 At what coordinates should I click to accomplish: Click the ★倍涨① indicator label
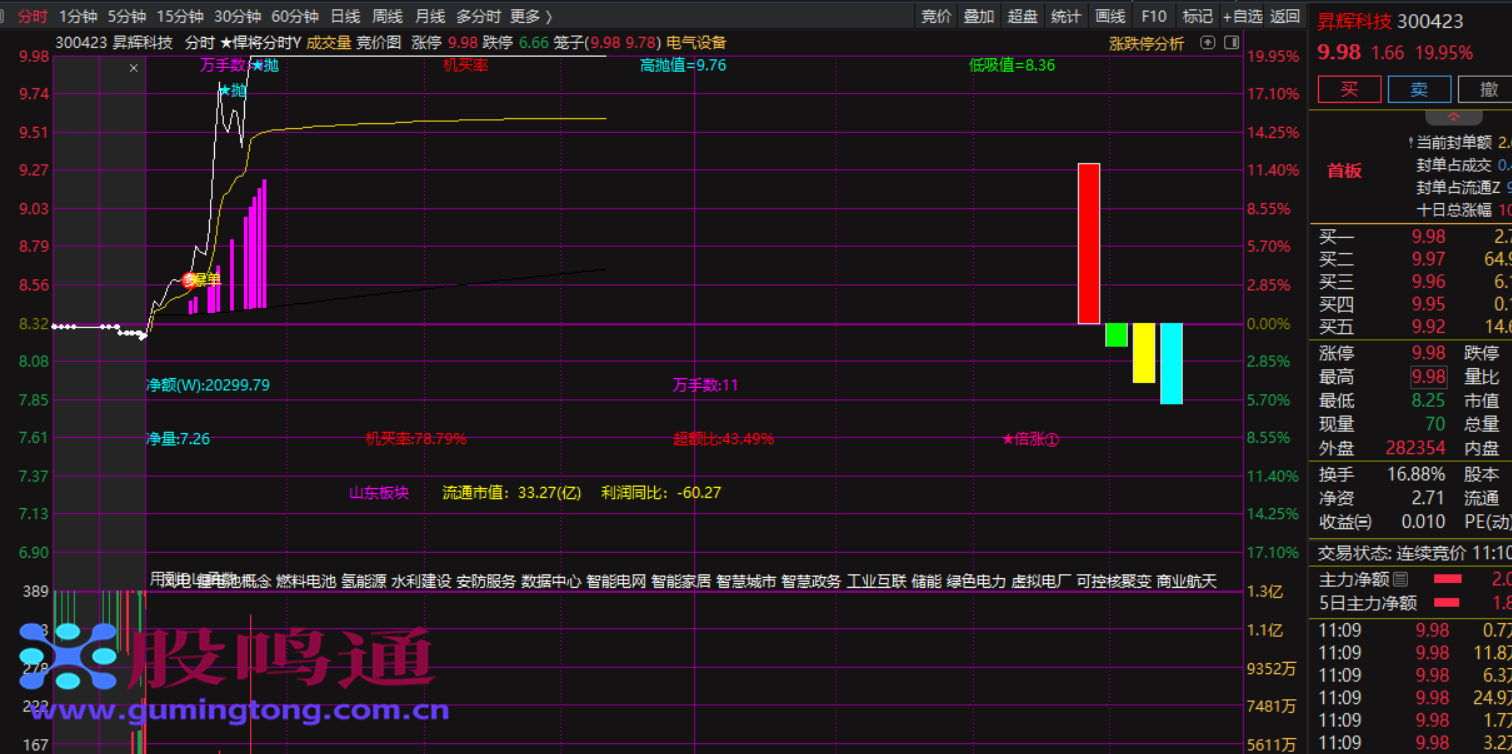point(1029,439)
